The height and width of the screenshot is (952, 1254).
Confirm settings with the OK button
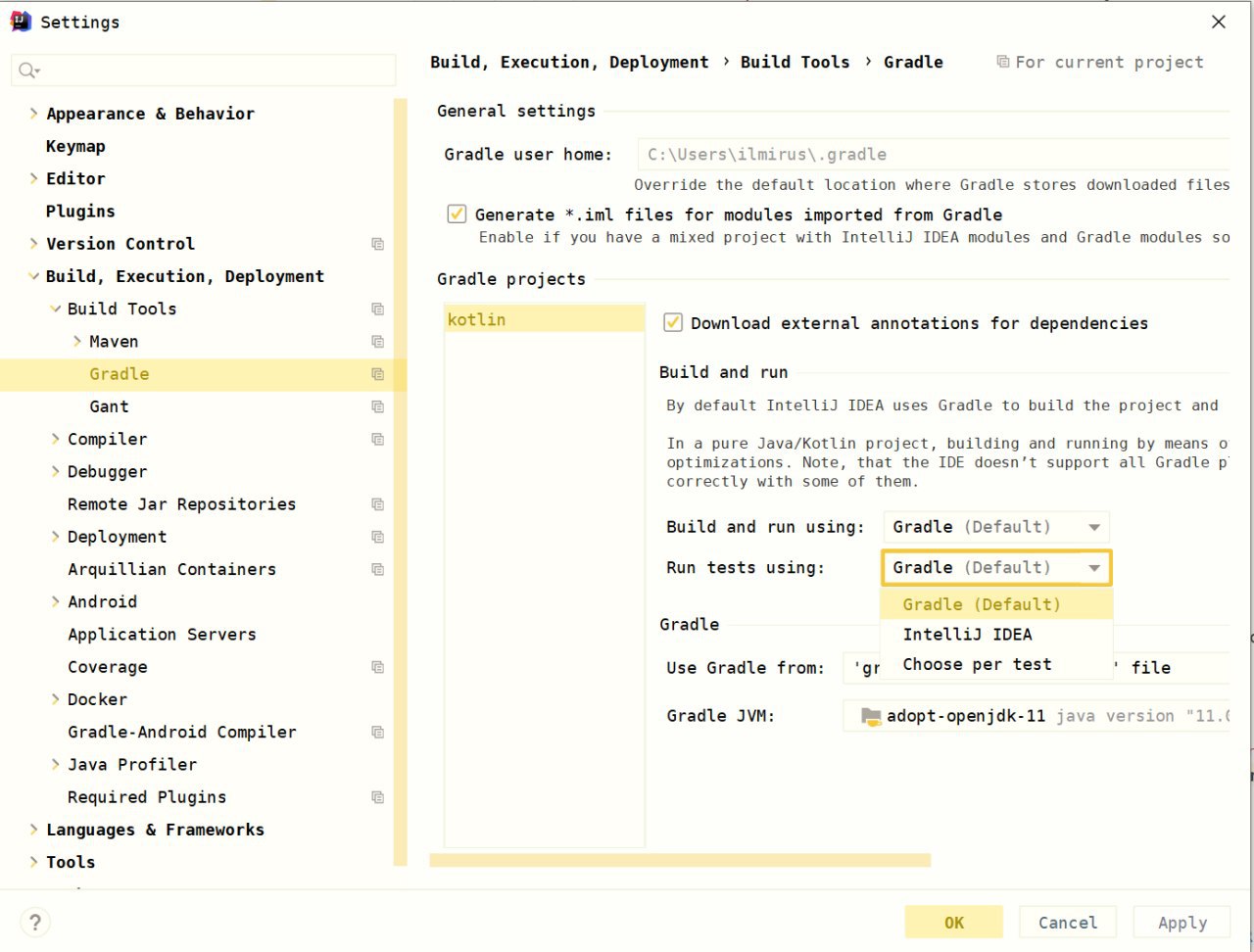coord(954,923)
